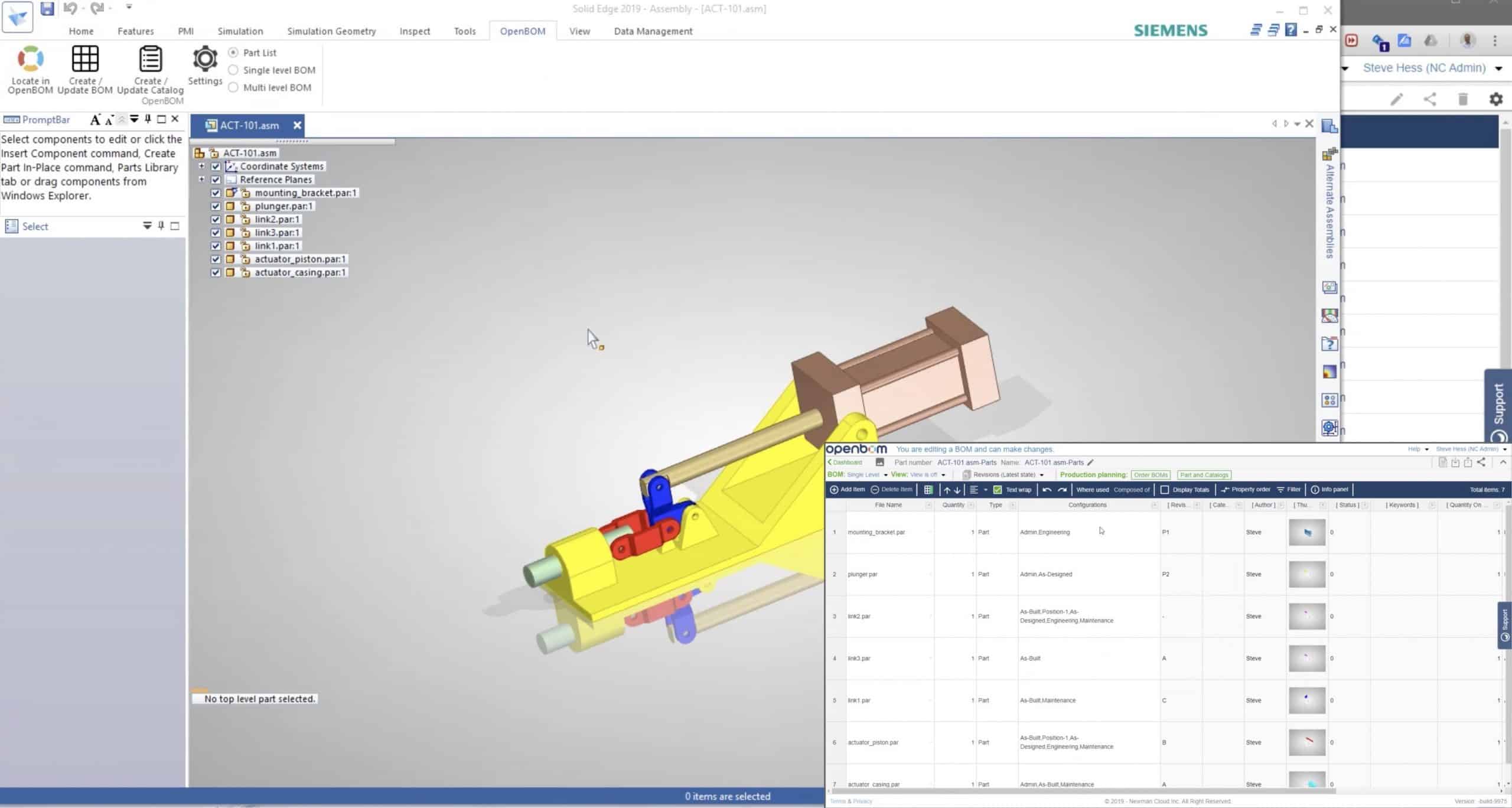Uncheck mounting_bracket.par:1 visibility checkbox

click(x=216, y=193)
